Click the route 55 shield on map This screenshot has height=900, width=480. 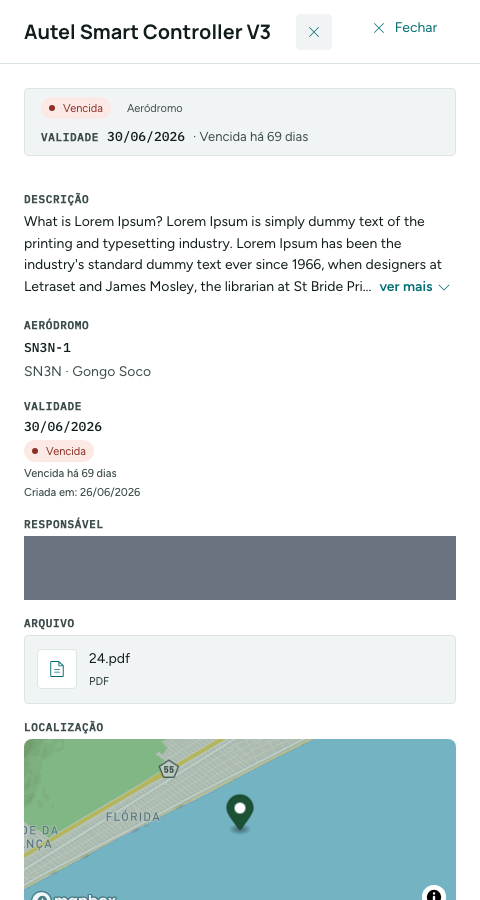point(168,770)
